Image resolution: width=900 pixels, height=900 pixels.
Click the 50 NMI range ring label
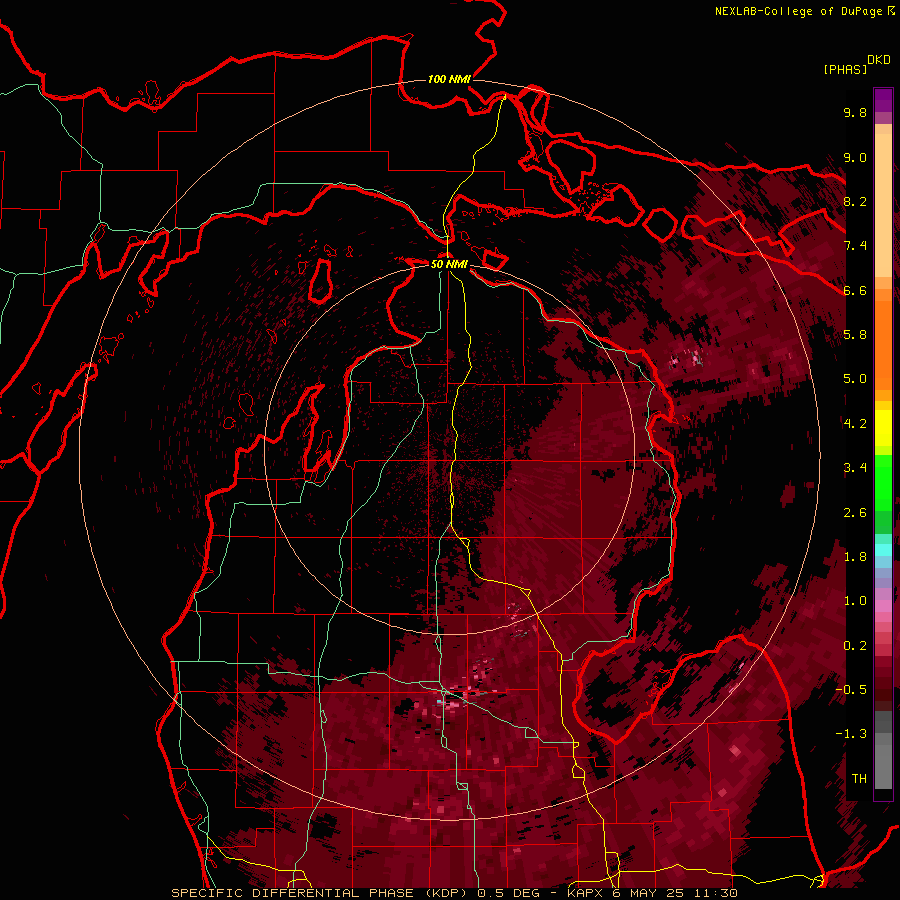point(449,264)
